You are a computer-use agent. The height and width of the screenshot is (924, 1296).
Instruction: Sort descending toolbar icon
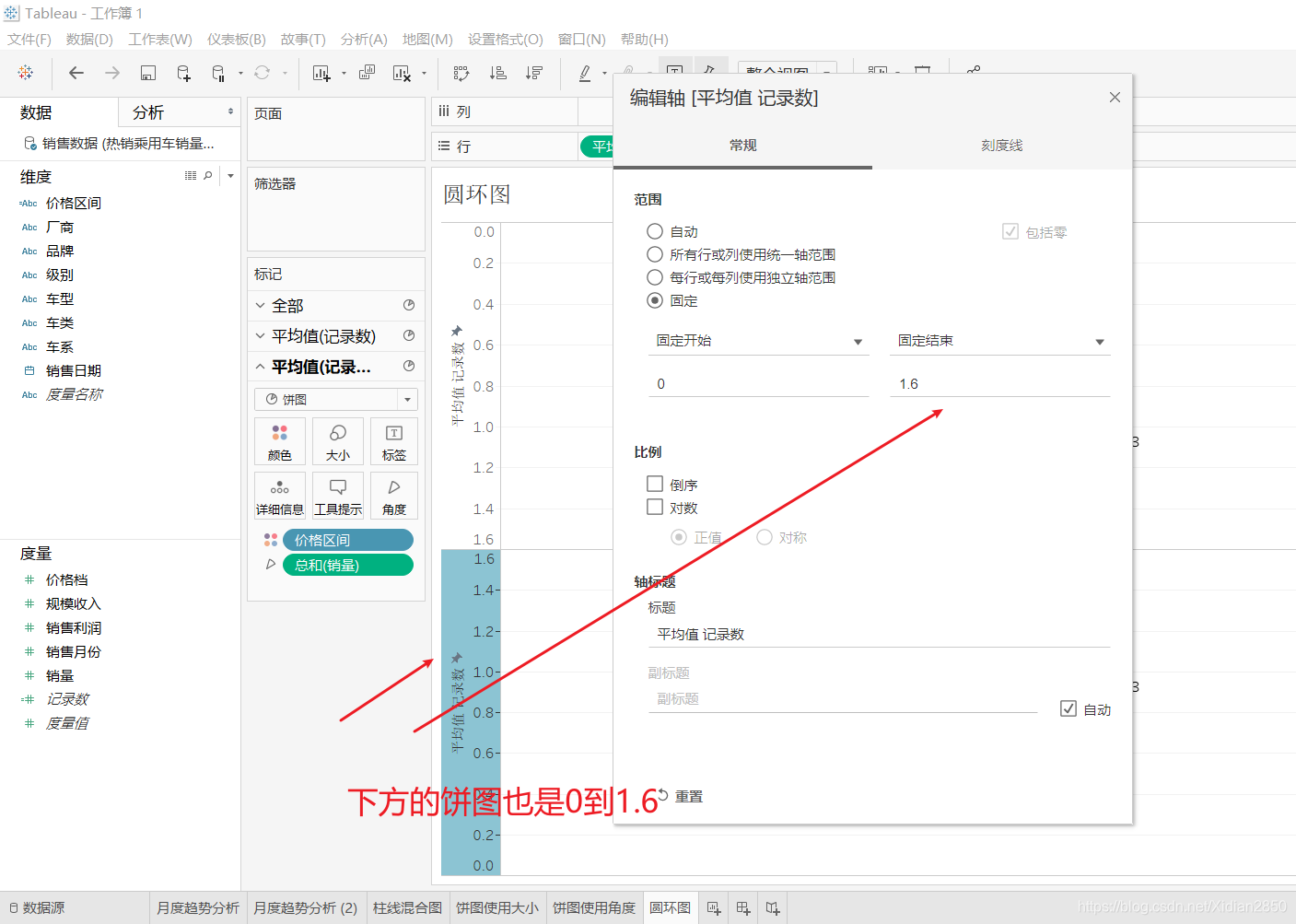tap(533, 73)
